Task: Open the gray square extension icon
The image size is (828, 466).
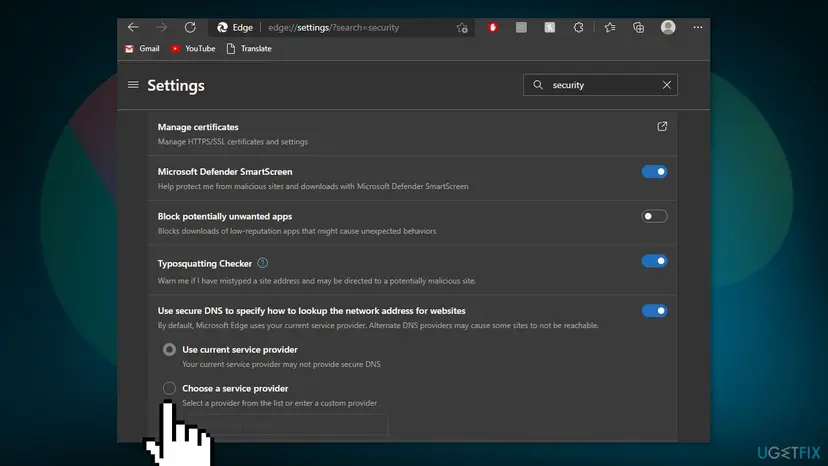Action: 521,27
